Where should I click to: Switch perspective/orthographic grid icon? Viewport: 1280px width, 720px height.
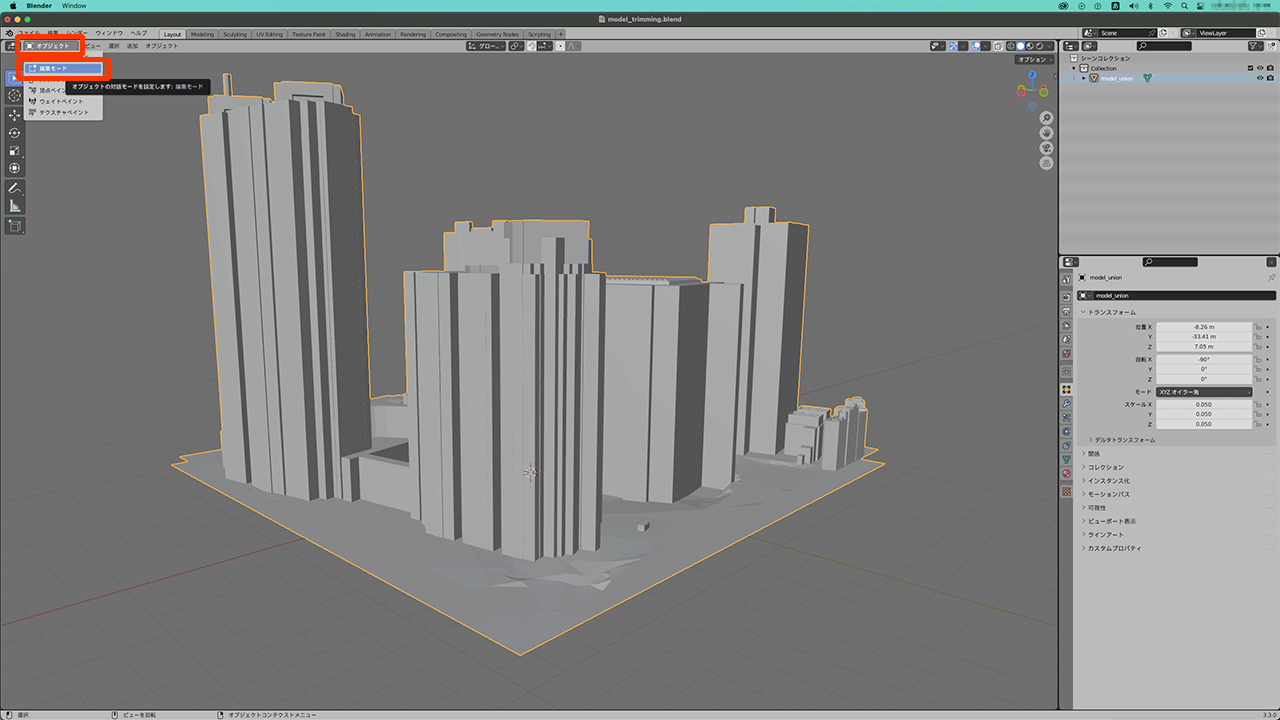tap(1046, 162)
